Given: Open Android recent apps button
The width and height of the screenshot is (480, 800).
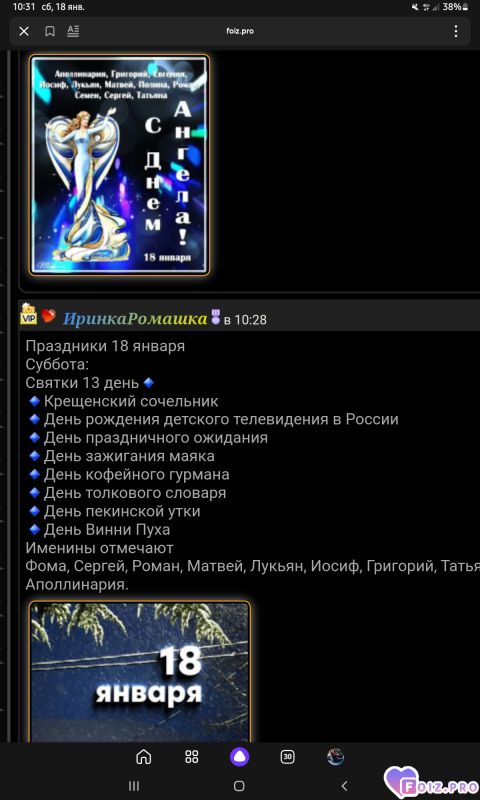Looking at the screenshot, I should (134, 786).
